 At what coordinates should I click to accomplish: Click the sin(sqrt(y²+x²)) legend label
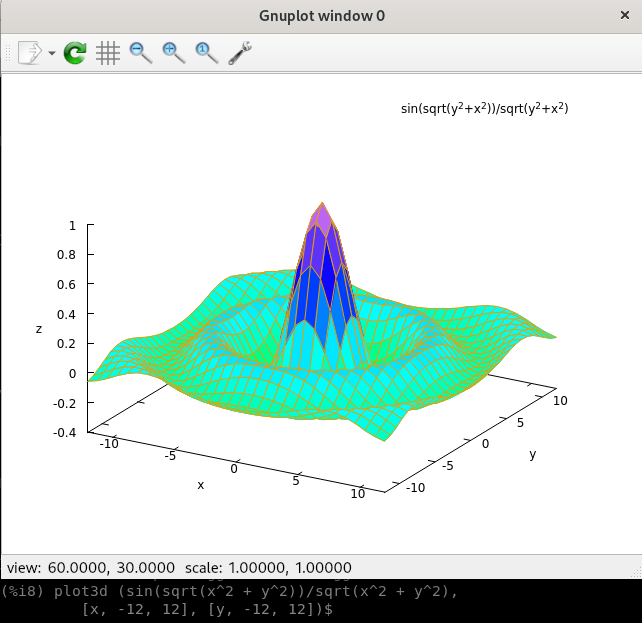point(484,108)
